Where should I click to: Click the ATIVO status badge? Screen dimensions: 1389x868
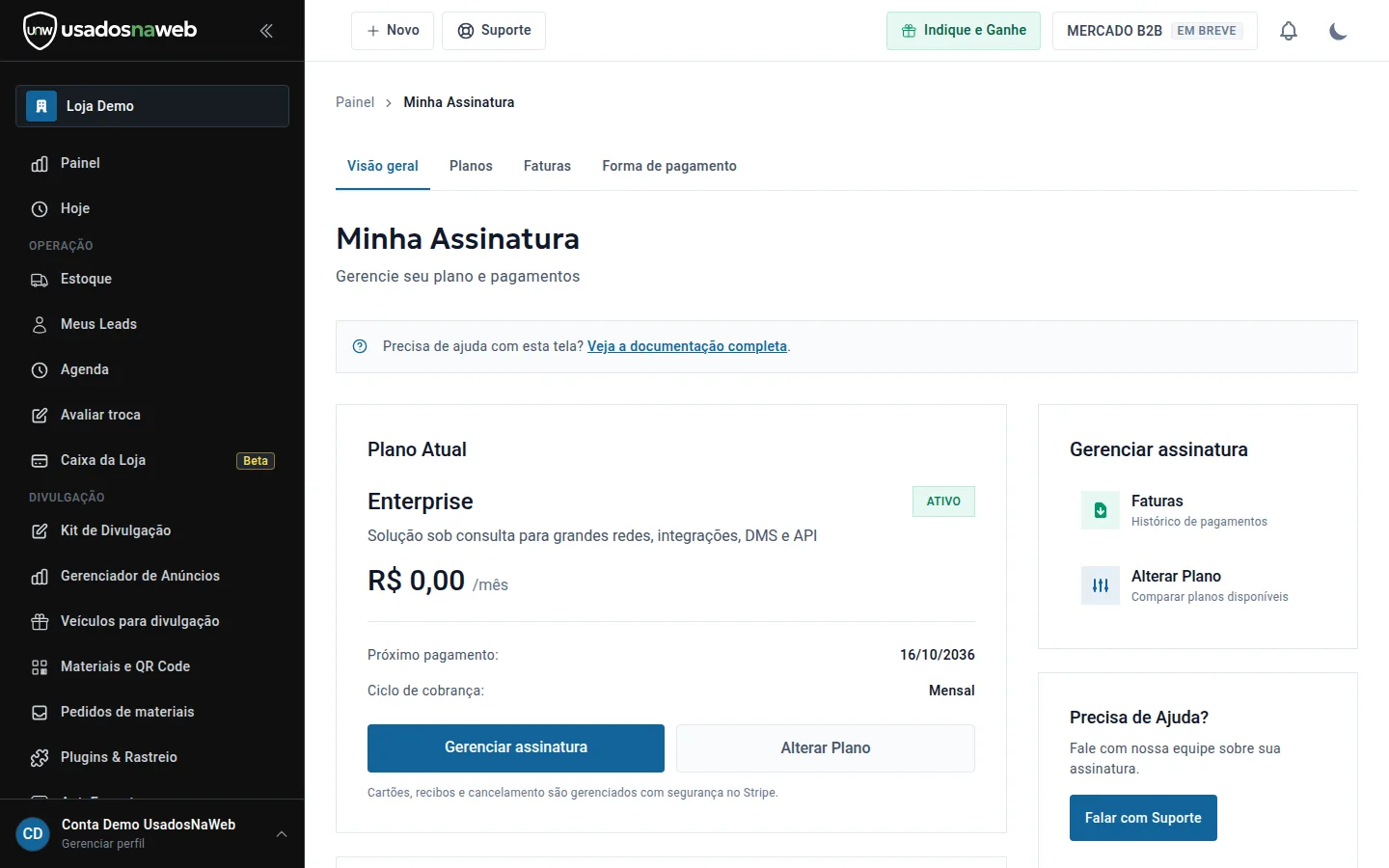pos(943,502)
